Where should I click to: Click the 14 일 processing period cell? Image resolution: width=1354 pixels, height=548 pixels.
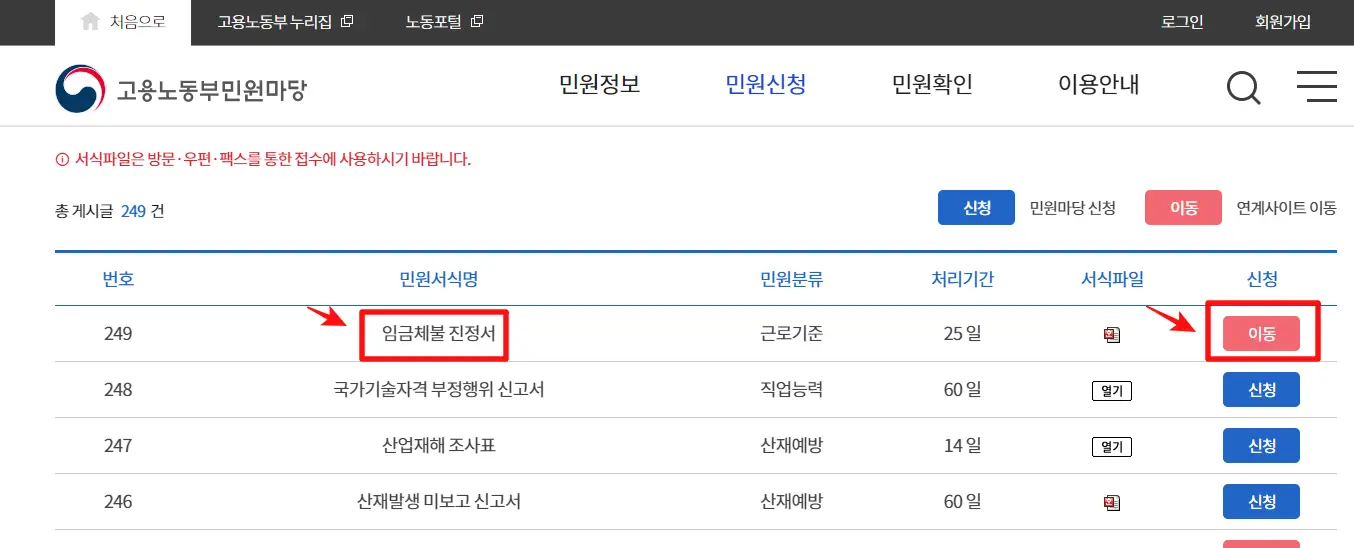coord(962,445)
